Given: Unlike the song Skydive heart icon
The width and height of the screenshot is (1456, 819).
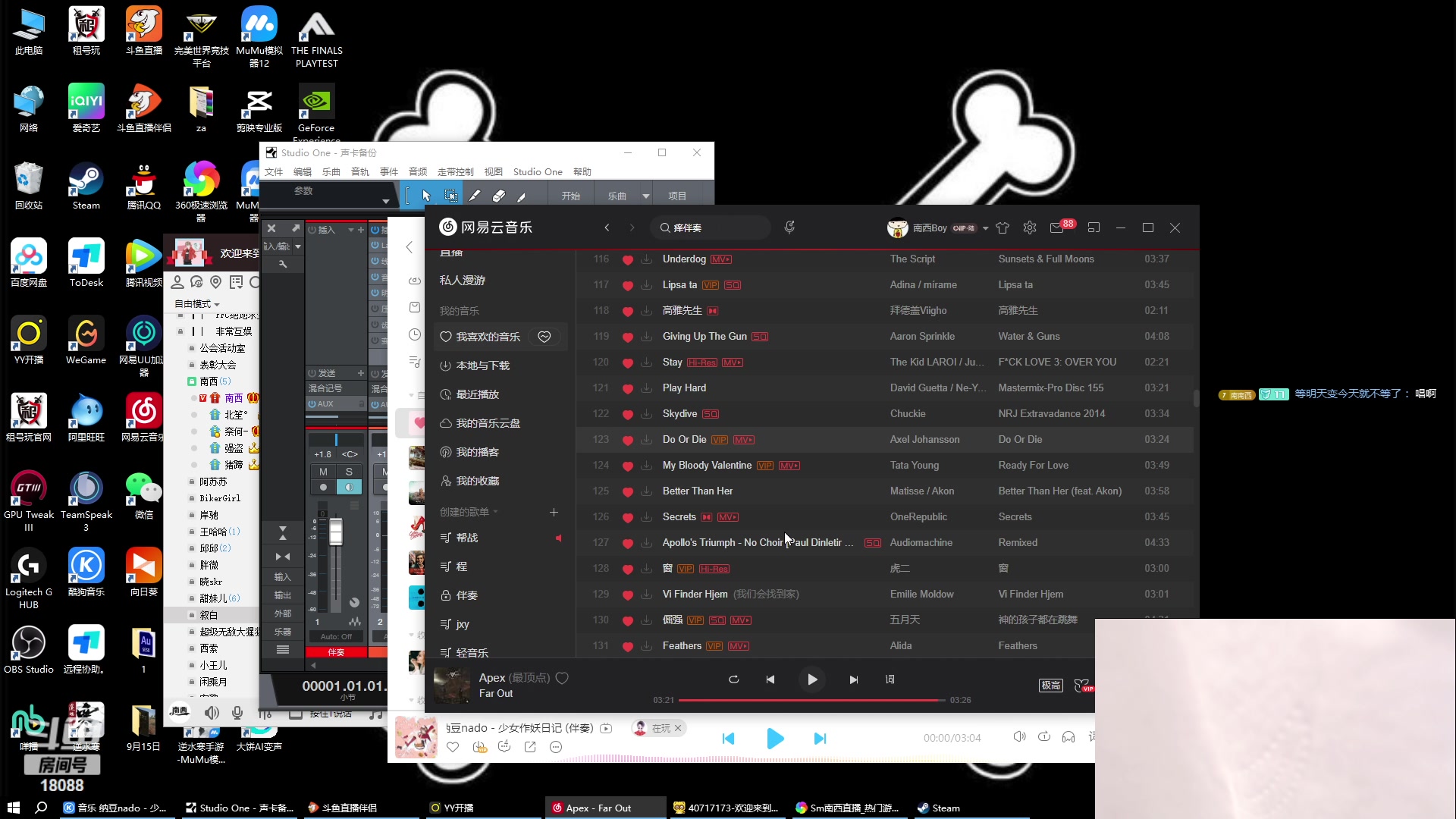Looking at the screenshot, I should pos(627,414).
